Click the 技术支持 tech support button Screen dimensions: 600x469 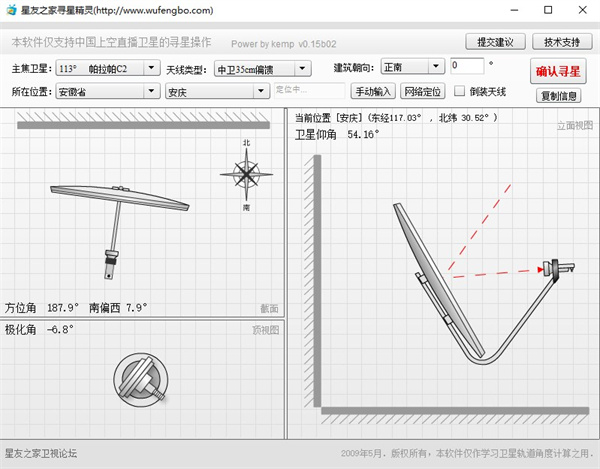pyautogui.click(x=562, y=42)
